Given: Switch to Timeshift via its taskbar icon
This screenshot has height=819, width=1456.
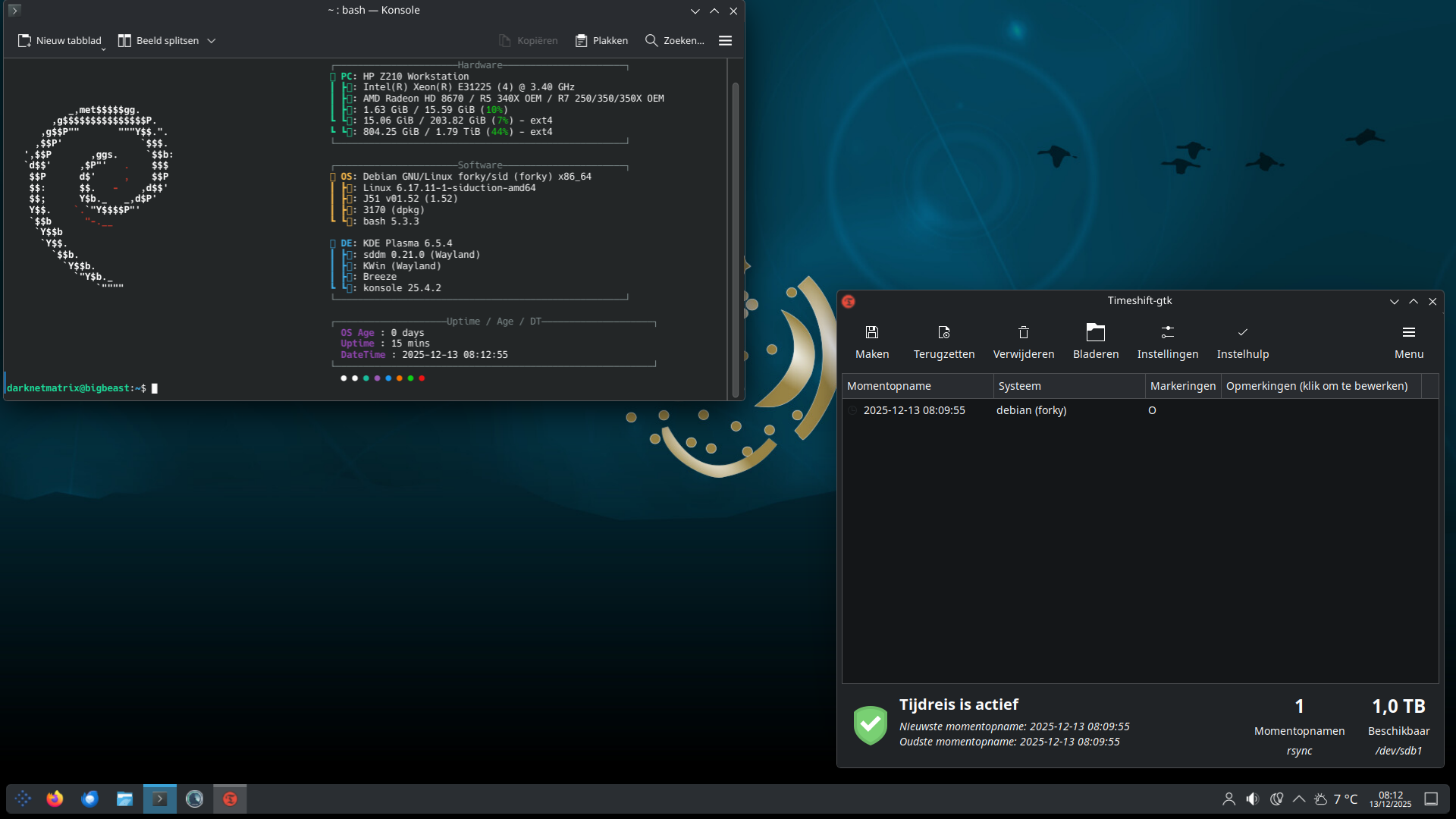Looking at the screenshot, I should click(x=230, y=799).
